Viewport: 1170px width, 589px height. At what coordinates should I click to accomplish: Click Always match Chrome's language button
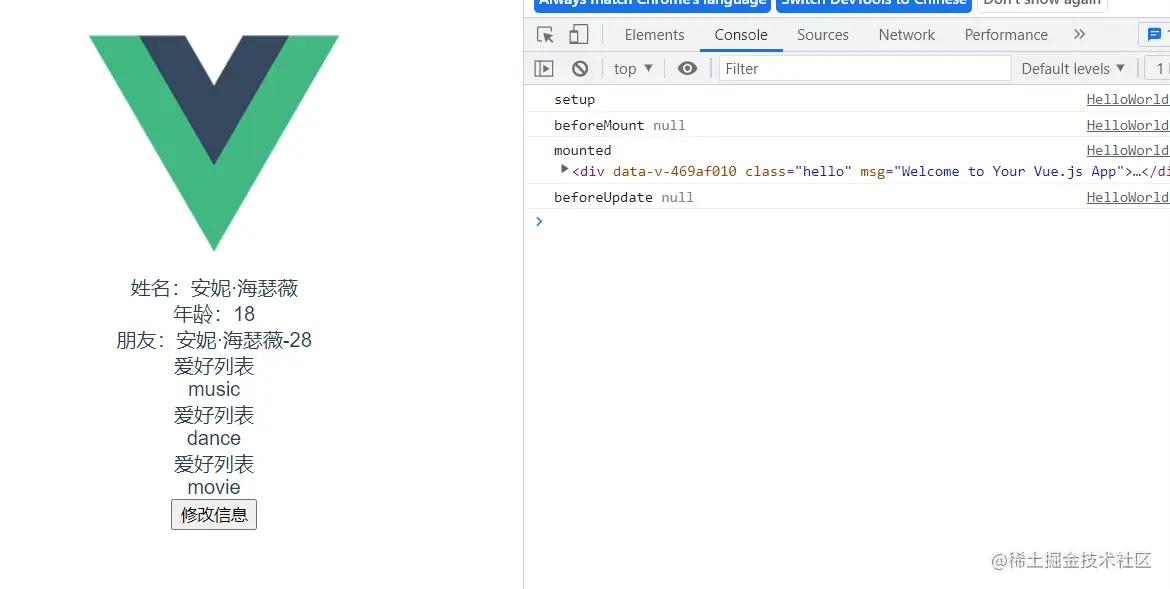point(652,4)
